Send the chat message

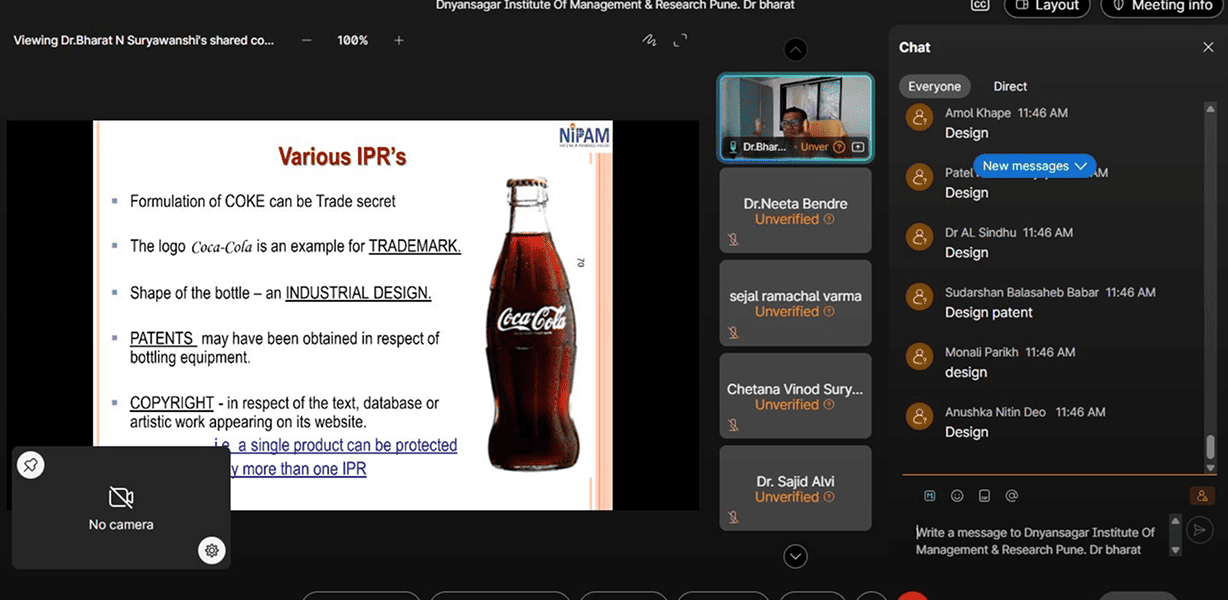(x=1200, y=530)
